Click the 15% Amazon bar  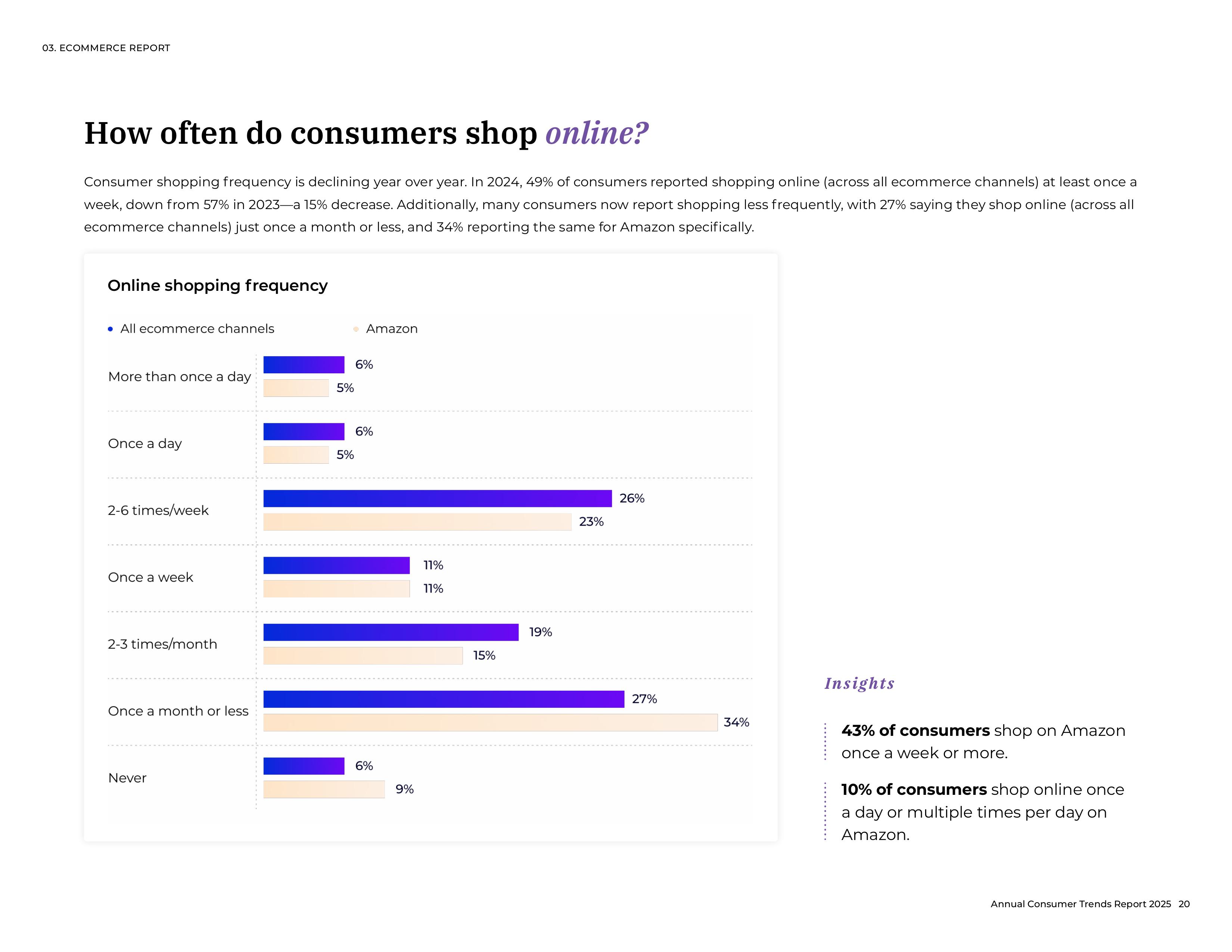coord(363,656)
